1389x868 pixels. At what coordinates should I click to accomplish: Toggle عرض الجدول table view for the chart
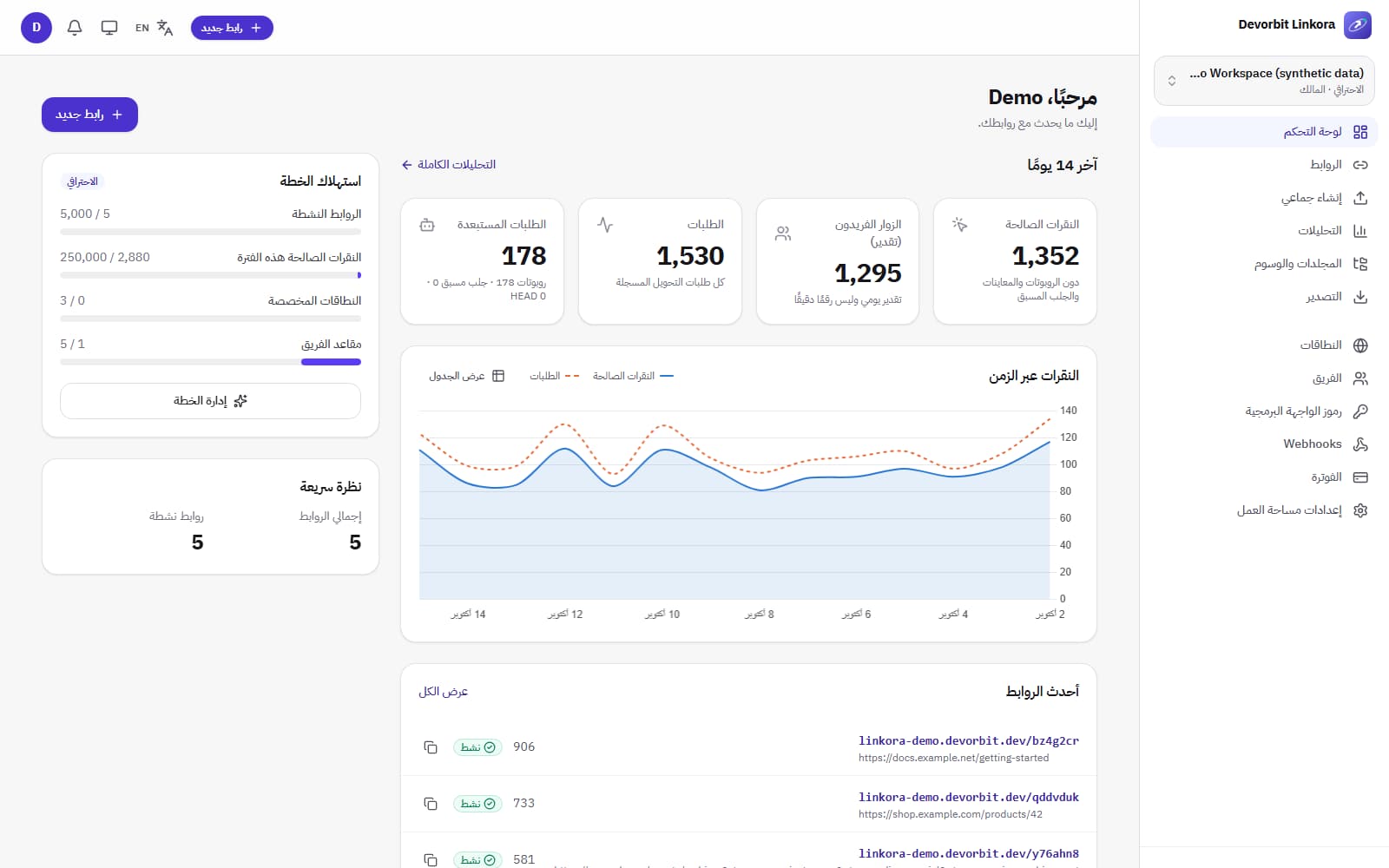point(467,376)
